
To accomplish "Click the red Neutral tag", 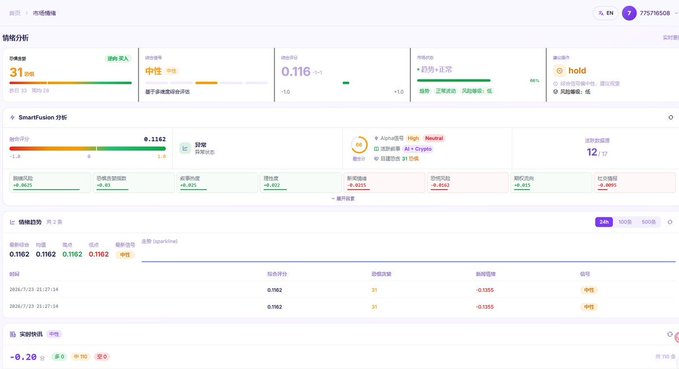I will pos(434,138).
